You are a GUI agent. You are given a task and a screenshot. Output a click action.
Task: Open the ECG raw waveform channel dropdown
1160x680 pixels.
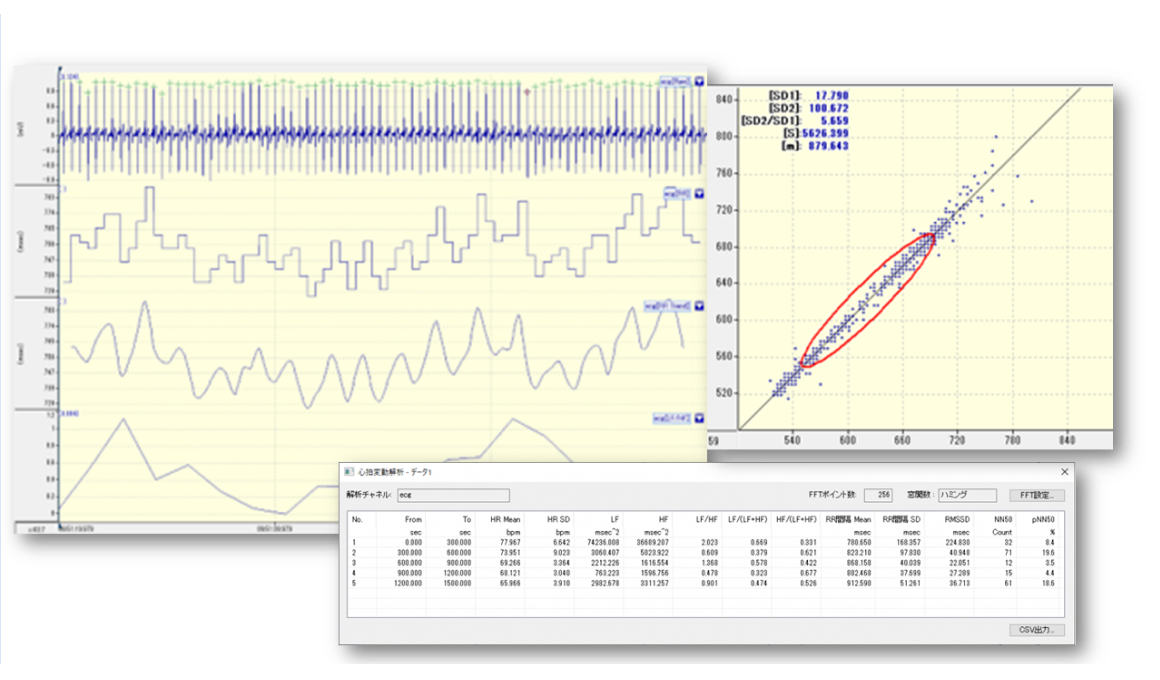tap(699, 81)
